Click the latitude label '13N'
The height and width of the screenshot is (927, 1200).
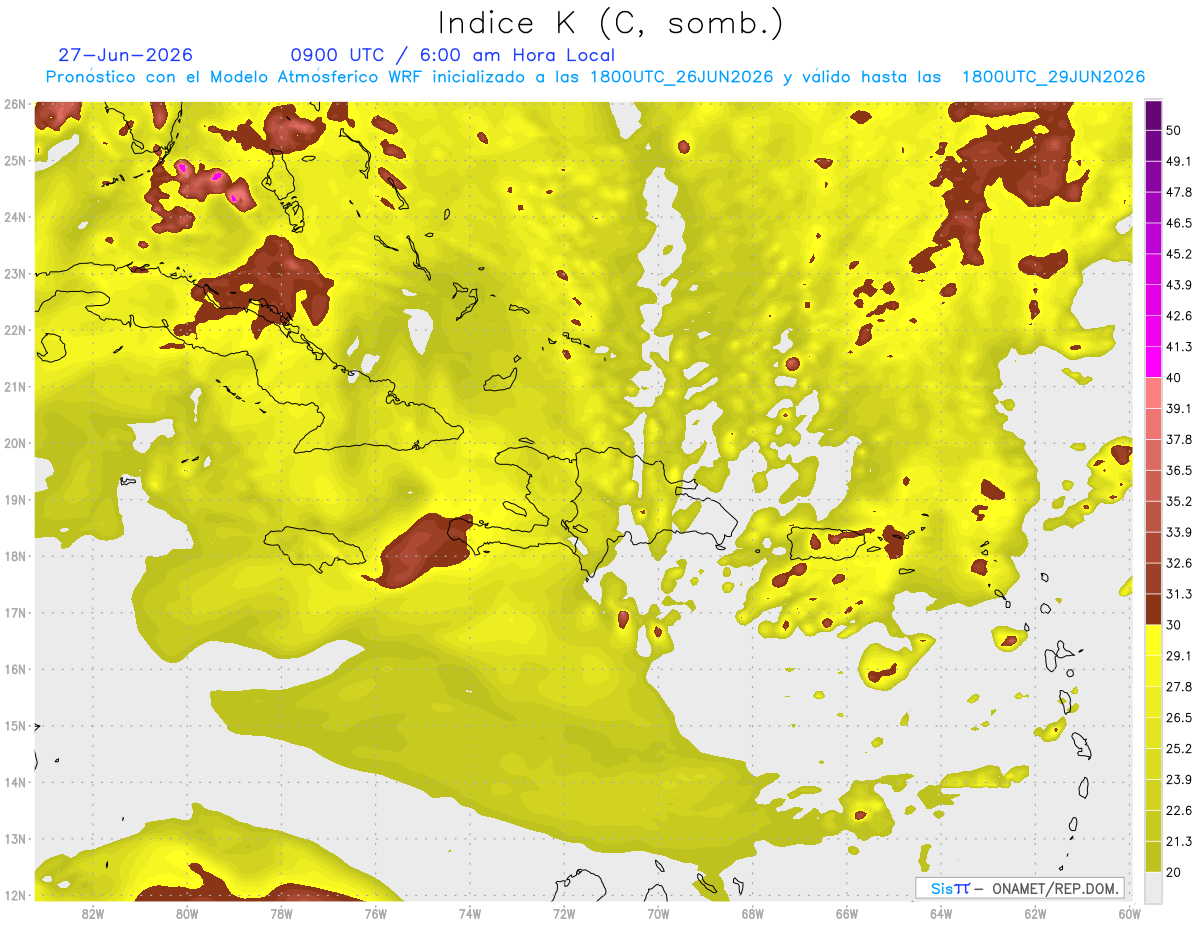point(15,838)
